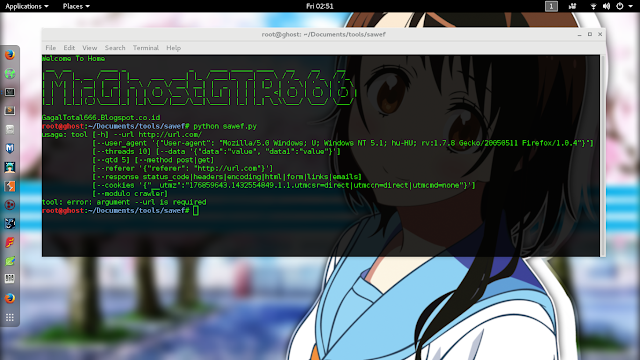
Task: Open the black-and-white grid tool dock icon
Action: (x=10, y=279)
